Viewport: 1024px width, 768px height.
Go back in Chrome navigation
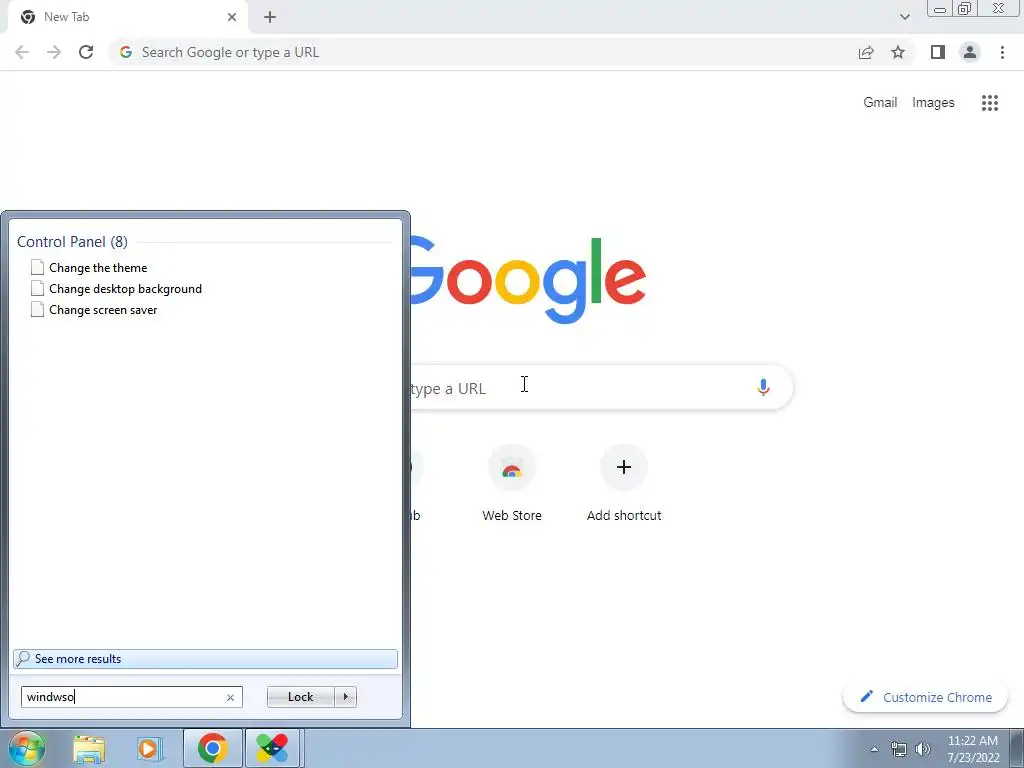tap(22, 52)
